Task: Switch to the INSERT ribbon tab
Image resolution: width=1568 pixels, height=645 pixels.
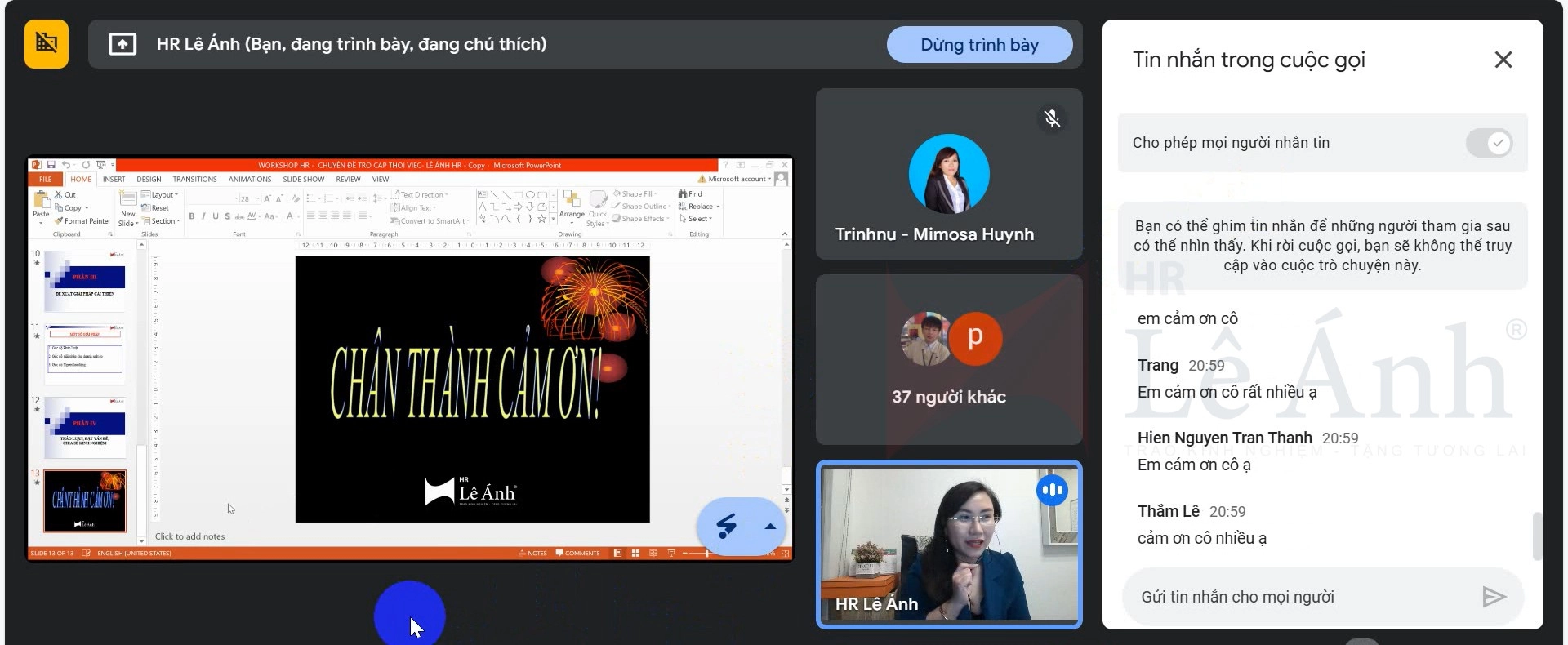Action: [114, 179]
